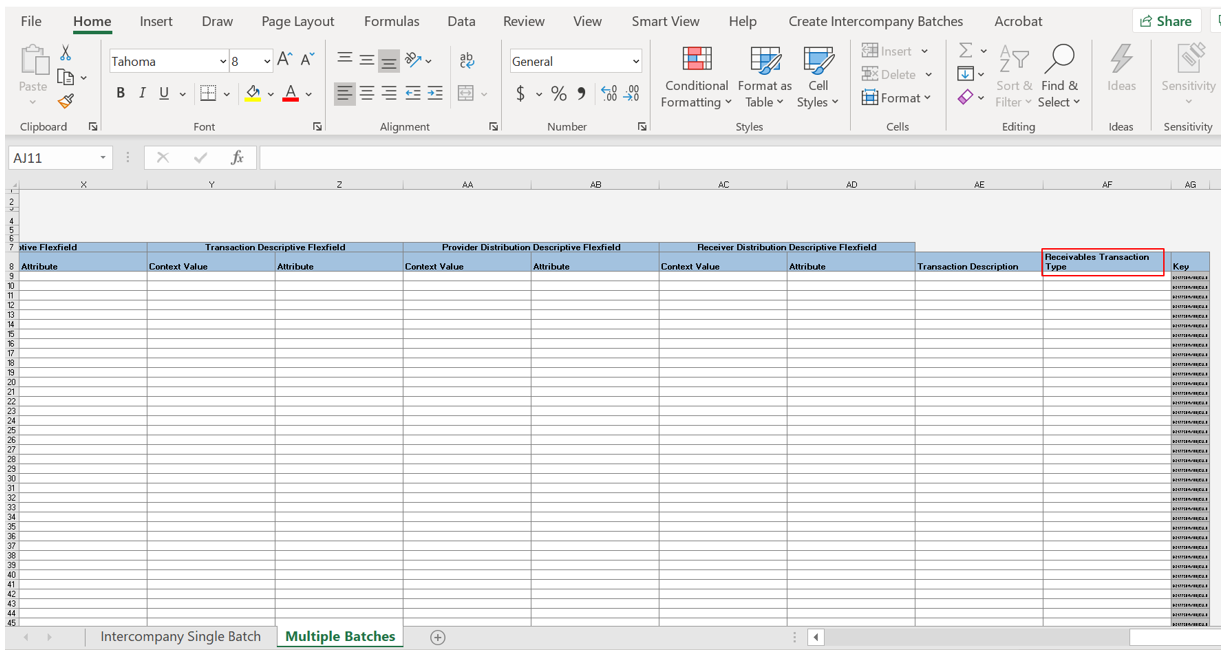
Task: Click Clear eraser icon
Action: (965, 98)
